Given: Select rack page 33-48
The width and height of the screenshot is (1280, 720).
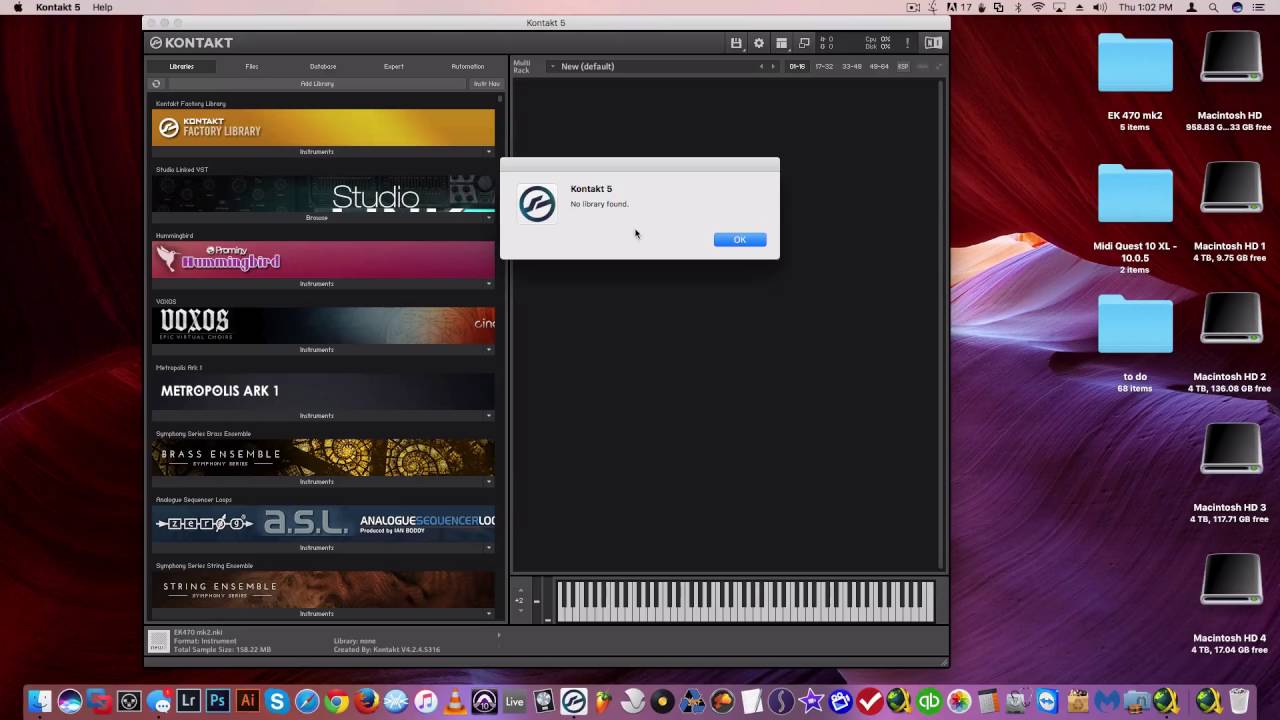Looking at the screenshot, I should click(851, 66).
